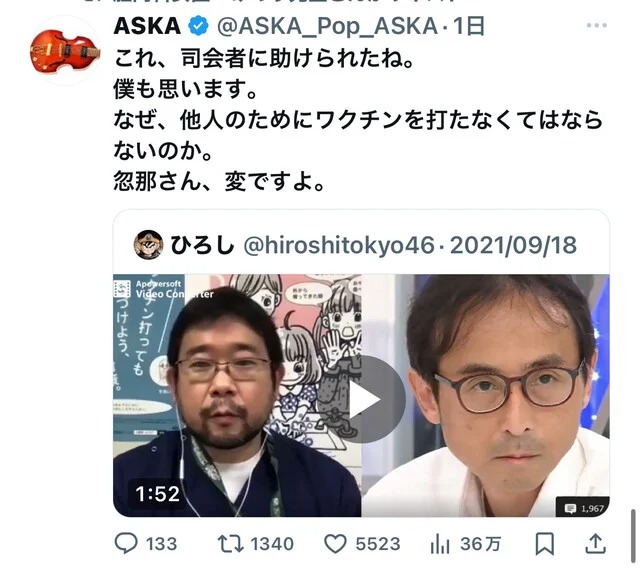Open the three-dot more options menu
The width and height of the screenshot is (640, 572).
click(596, 25)
